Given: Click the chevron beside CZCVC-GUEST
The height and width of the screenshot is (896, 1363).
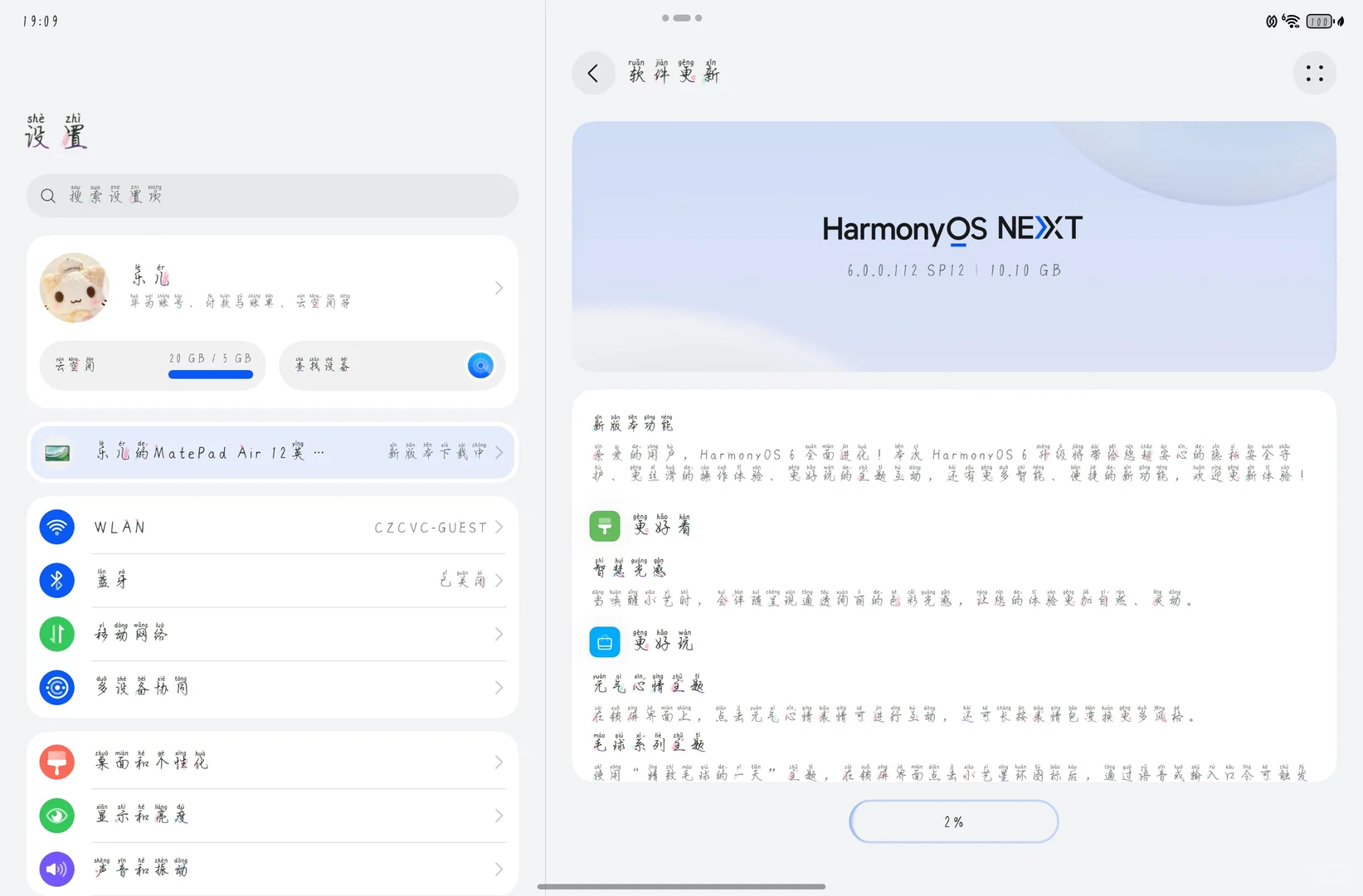Looking at the screenshot, I should pyautogui.click(x=499, y=527).
